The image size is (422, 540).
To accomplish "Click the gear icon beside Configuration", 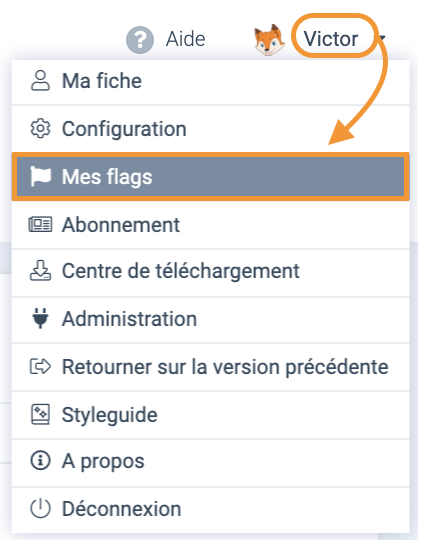I will tap(40, 129).
